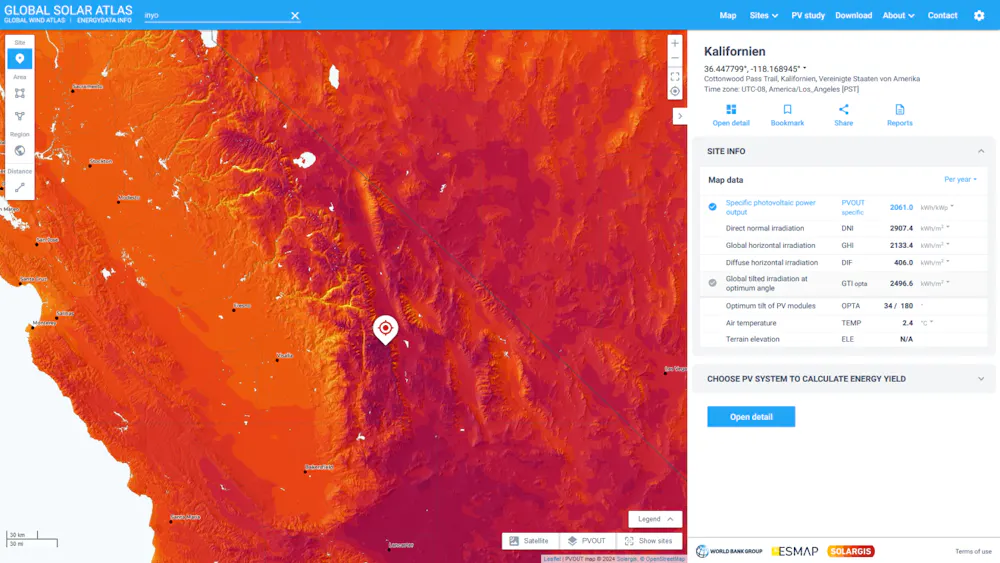Open Contact page
Screen dimensions: 1000x563
pyautogui.click(x=942, y=15)
